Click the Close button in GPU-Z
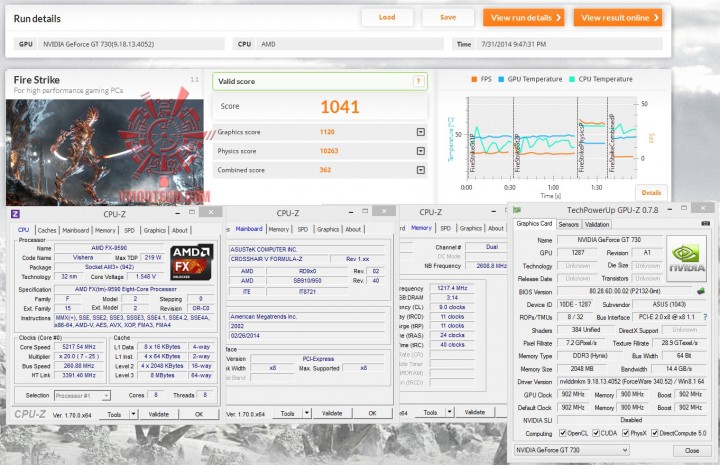 point(692,450)
